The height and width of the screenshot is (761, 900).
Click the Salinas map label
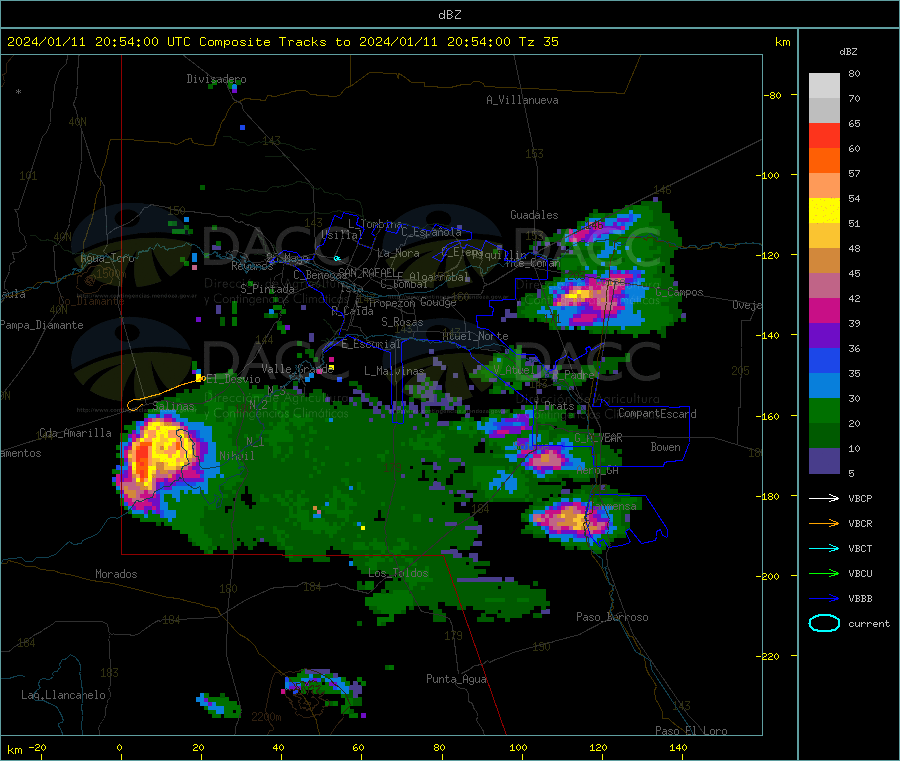pyautogui.click(x=173, y=406)
